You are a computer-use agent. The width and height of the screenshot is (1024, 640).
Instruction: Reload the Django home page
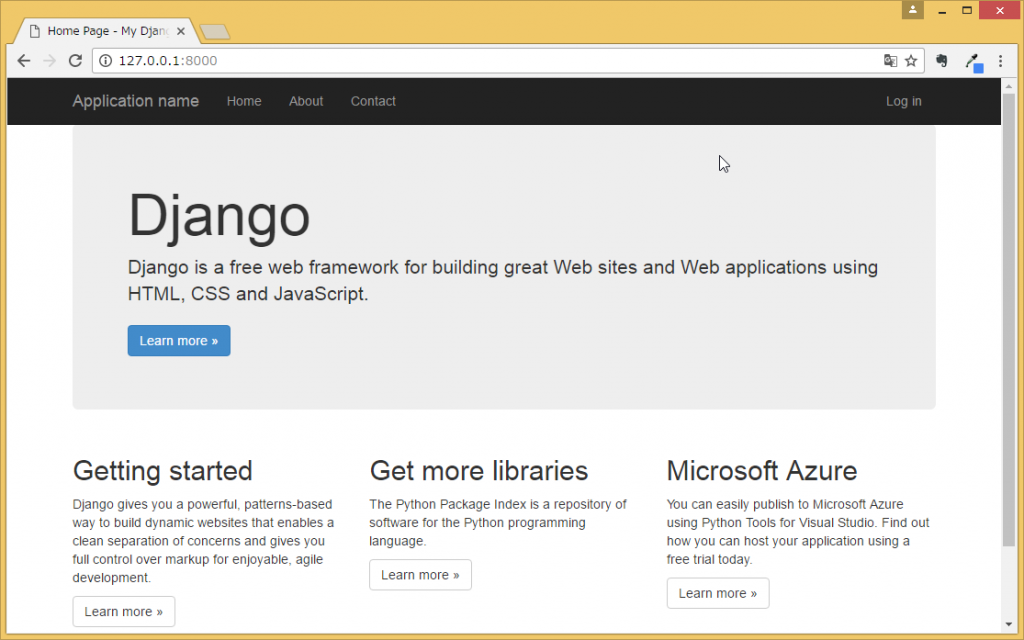75,60
